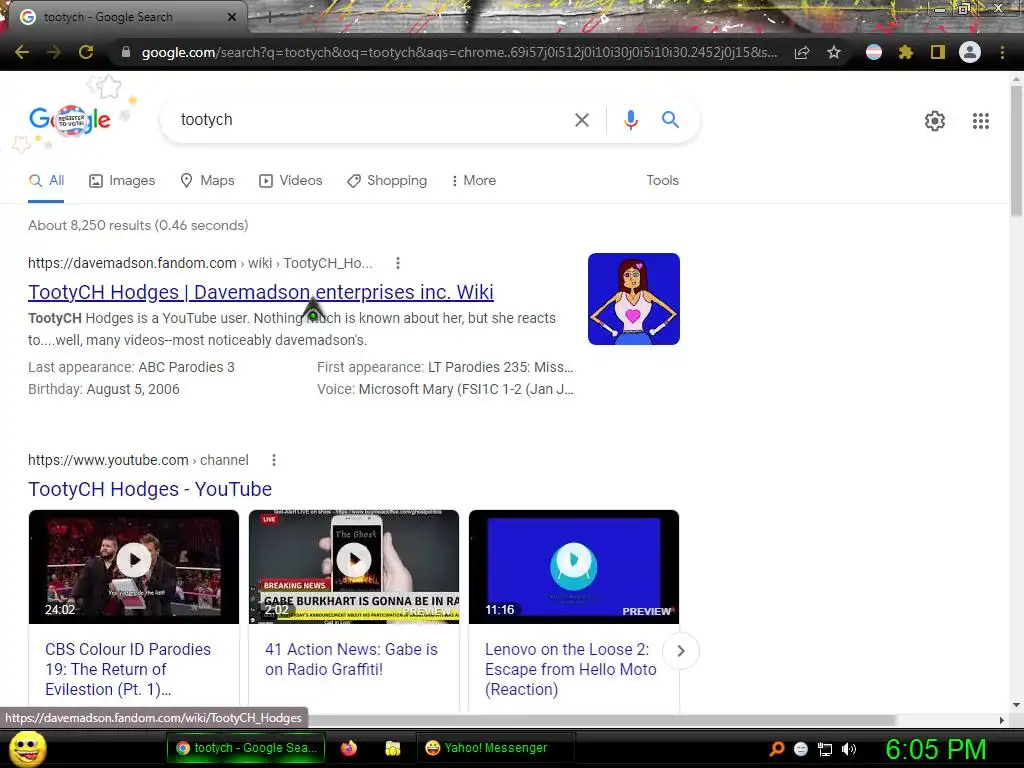This screenshot has height=768, width=1024.
Task: Click in the tootych search field
Action: (x=372, y=120)
